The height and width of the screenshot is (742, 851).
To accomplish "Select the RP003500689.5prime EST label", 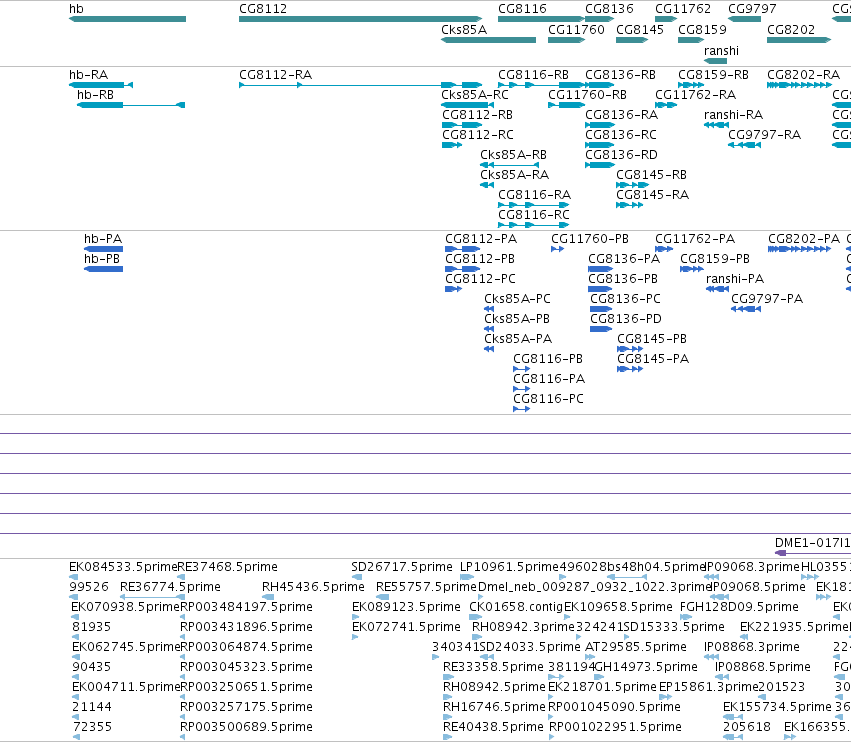I will [x=246, y=727].
